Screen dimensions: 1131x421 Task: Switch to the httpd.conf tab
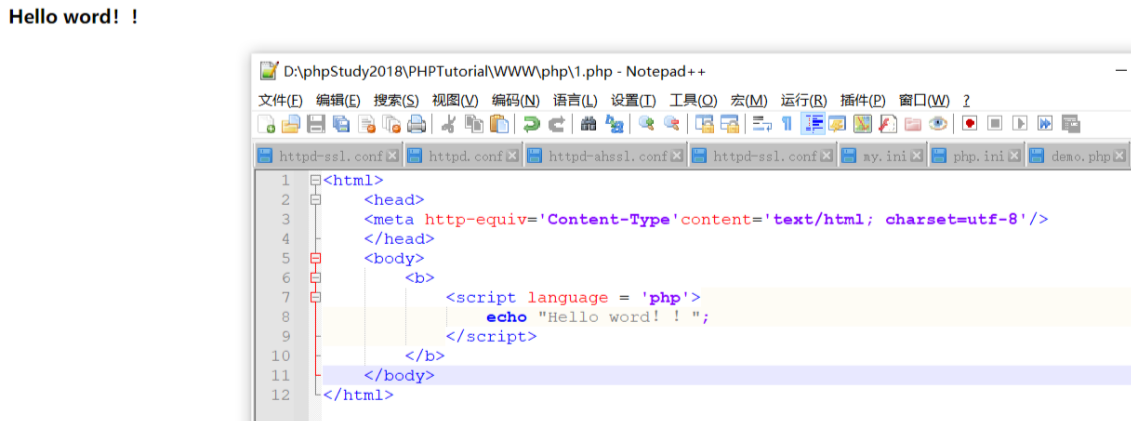(465, 156)
